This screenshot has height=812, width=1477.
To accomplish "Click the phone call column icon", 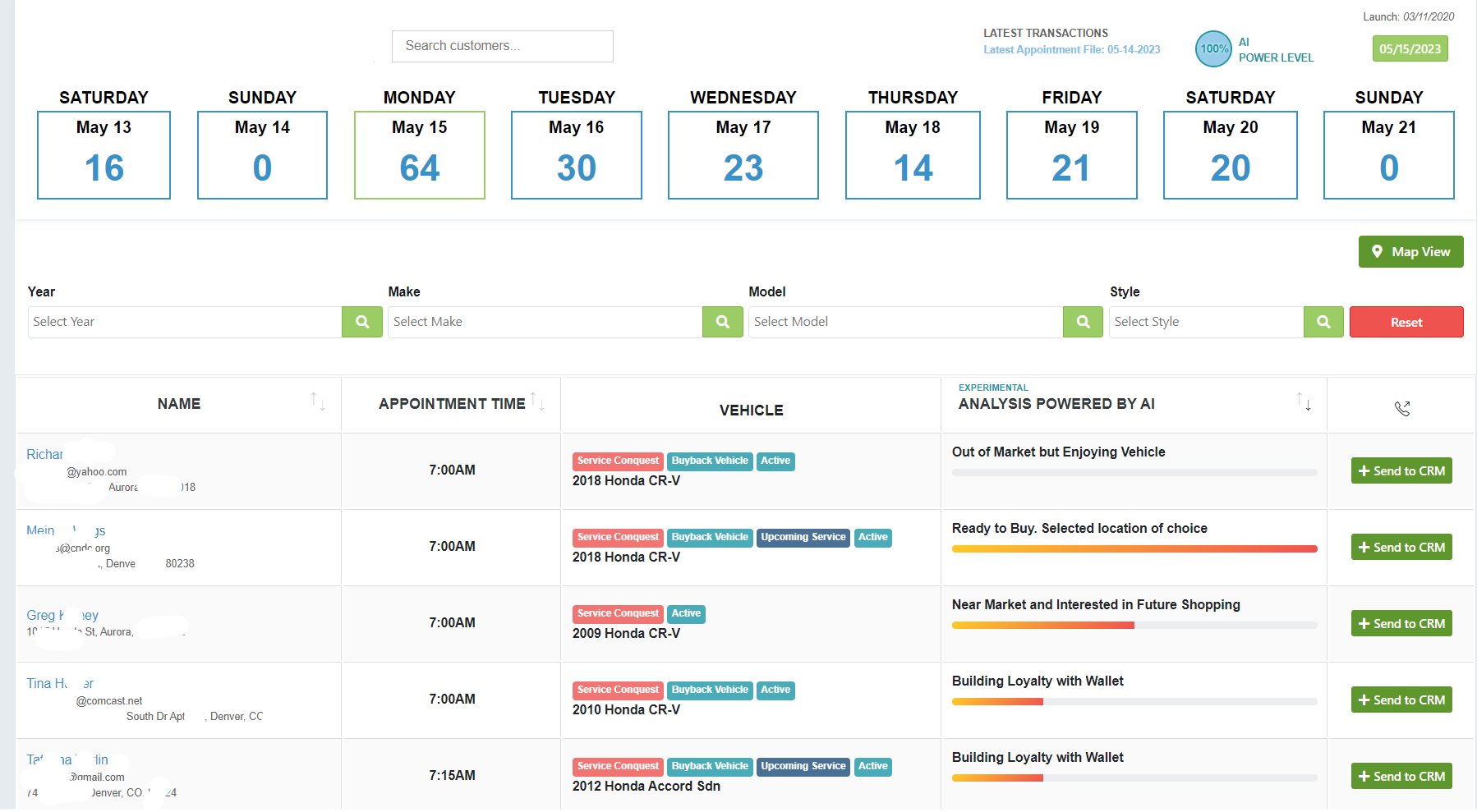I will coord(1401,408).
